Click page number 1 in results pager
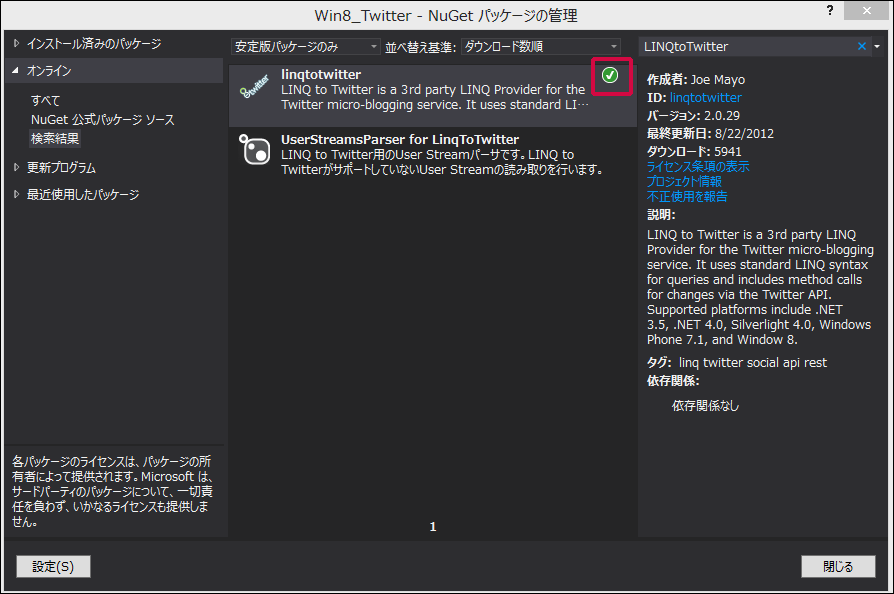Screen dimensions: 894x594 (433, 526)
